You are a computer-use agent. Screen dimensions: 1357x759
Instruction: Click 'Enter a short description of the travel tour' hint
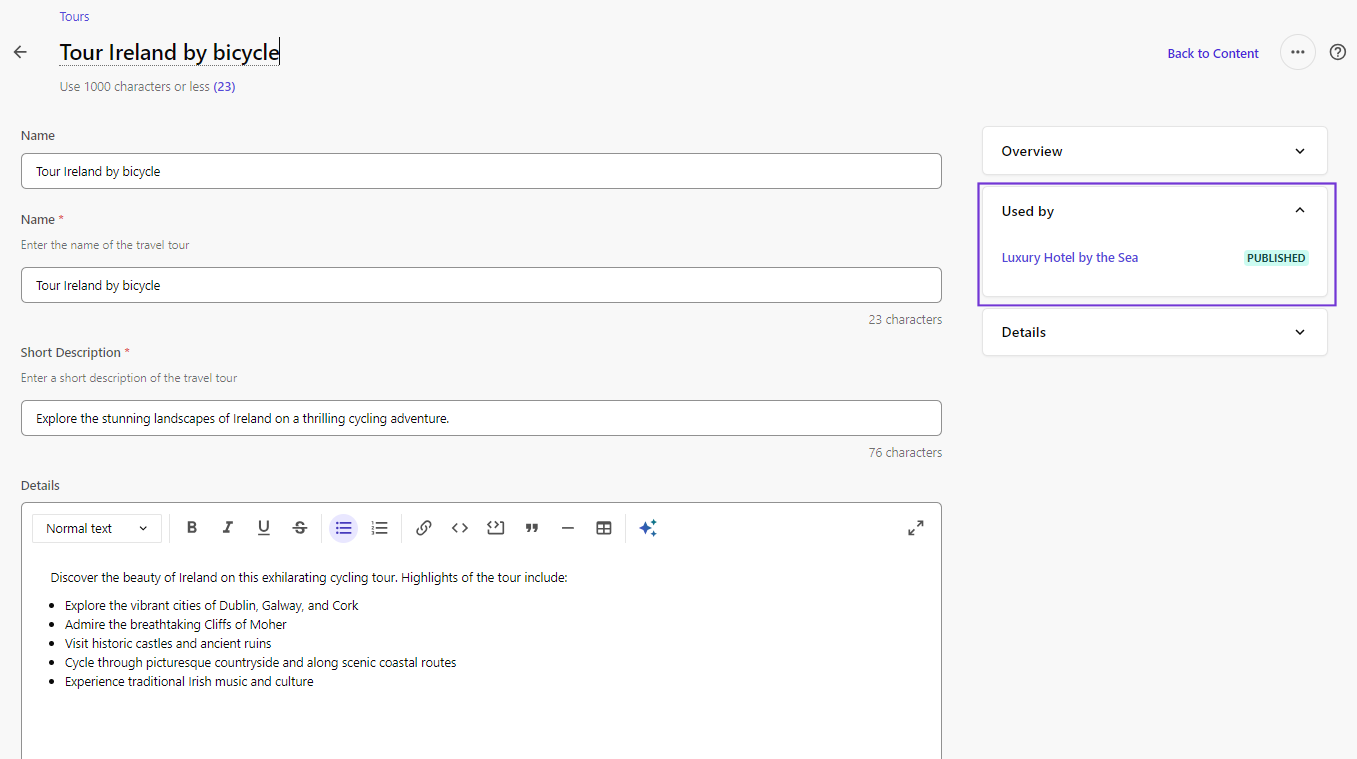pos(129,378)
